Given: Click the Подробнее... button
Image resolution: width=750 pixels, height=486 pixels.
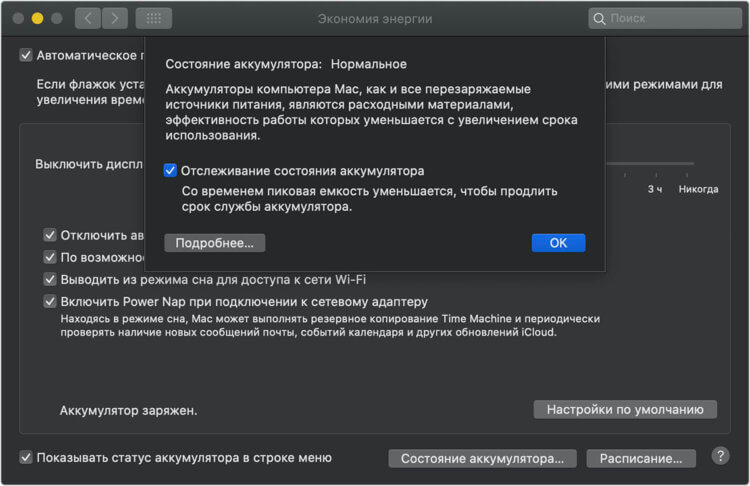Looking at the screenshot, I should (x=215, y=243).
